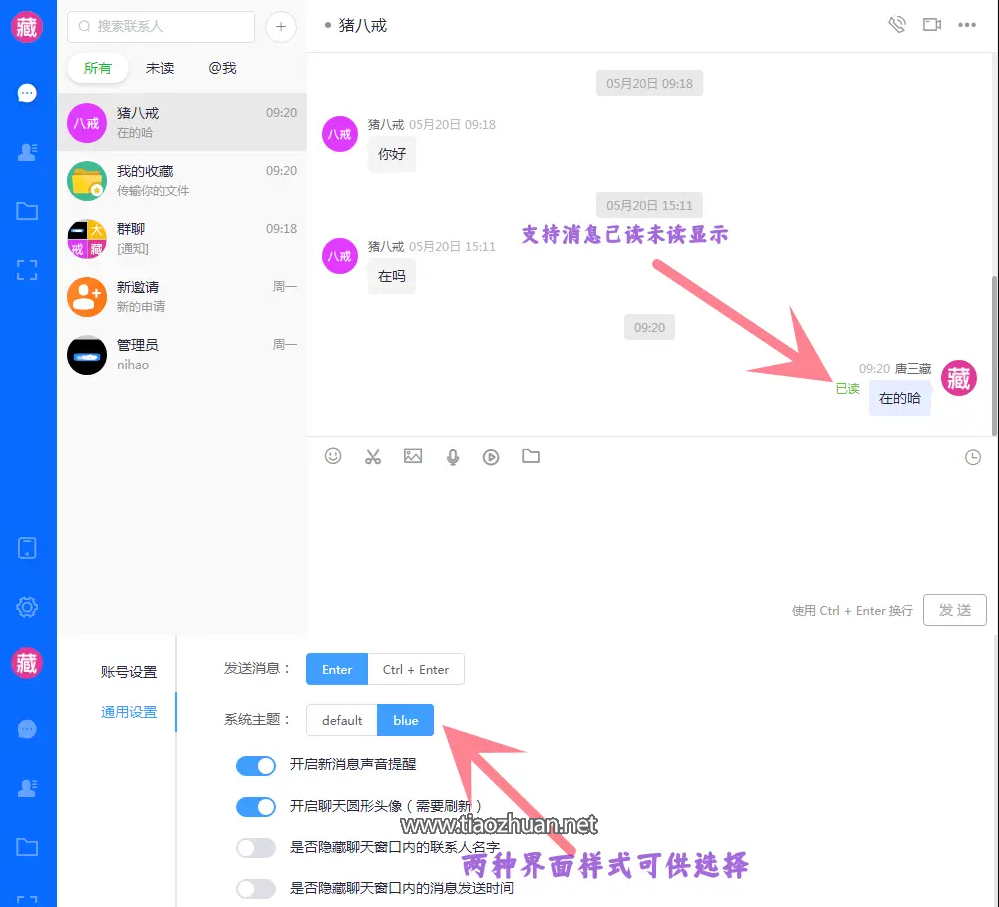This screenshot has width=999, height=907.
Task: Click the add contact plus button
Action: 281,27
